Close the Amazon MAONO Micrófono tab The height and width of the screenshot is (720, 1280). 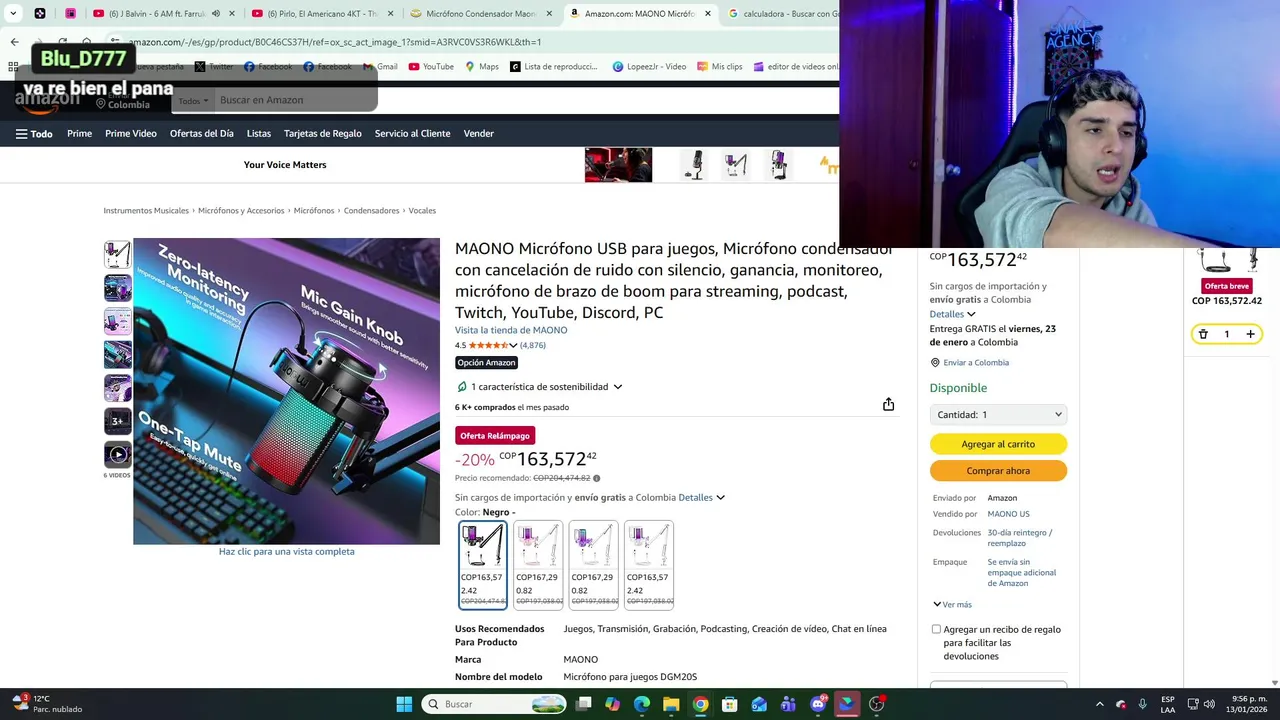(708, 14)
